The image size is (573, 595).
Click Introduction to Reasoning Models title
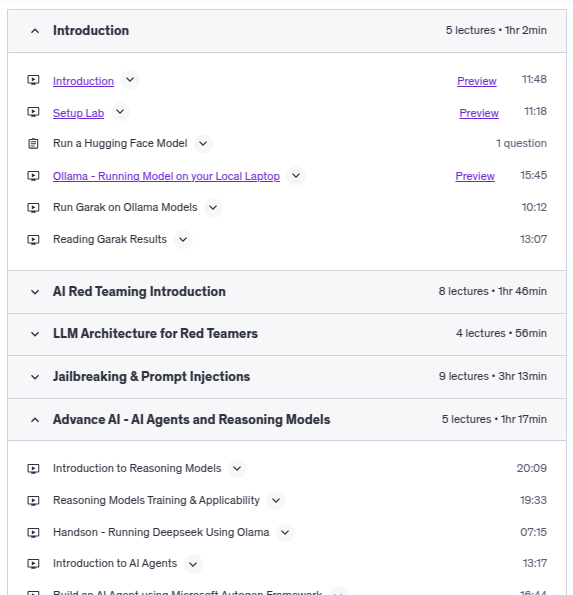[137, 469]
